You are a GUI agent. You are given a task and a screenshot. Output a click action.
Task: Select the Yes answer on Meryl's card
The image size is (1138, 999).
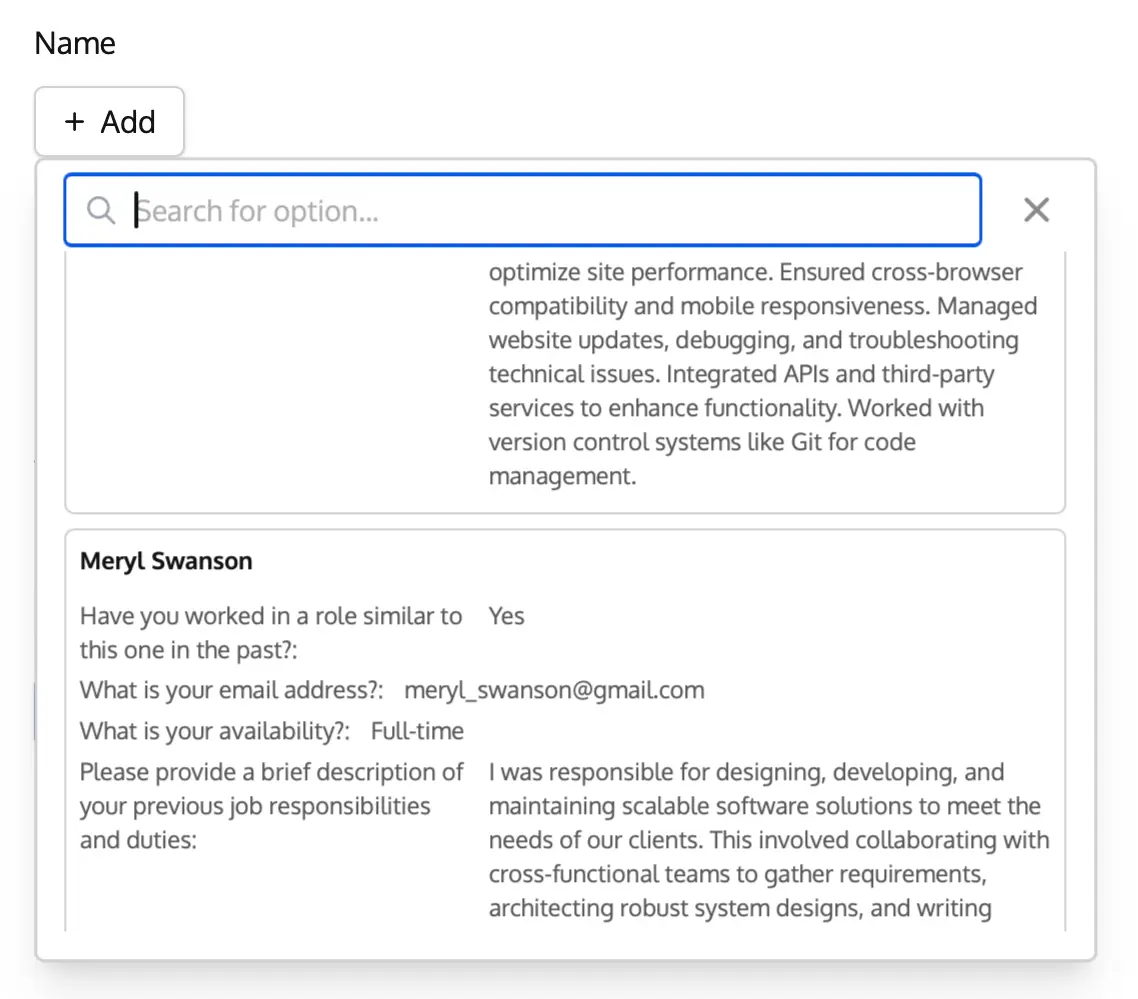tap(506, 616)
